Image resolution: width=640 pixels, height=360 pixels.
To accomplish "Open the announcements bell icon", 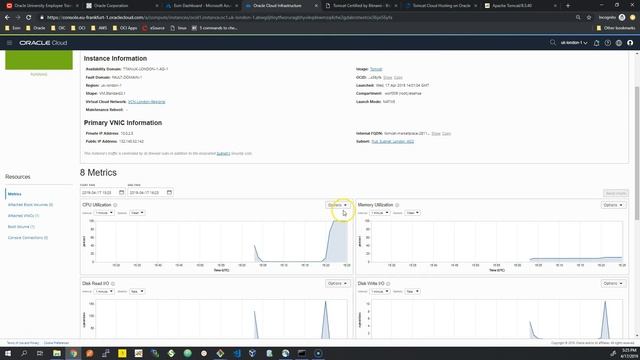I will tap(596, 43).
